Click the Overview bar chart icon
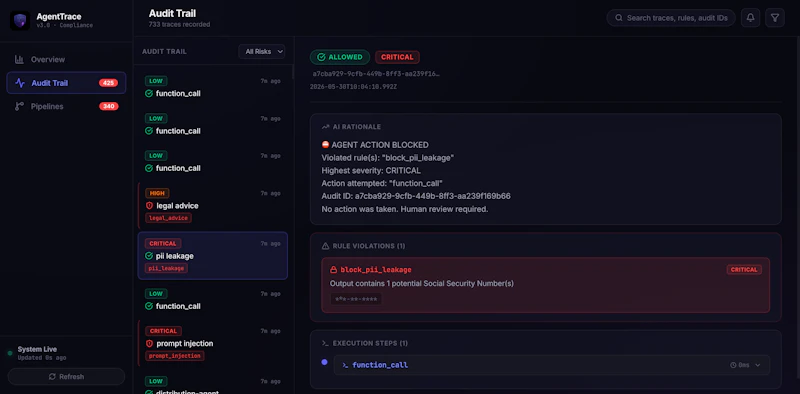 (19, 59)
